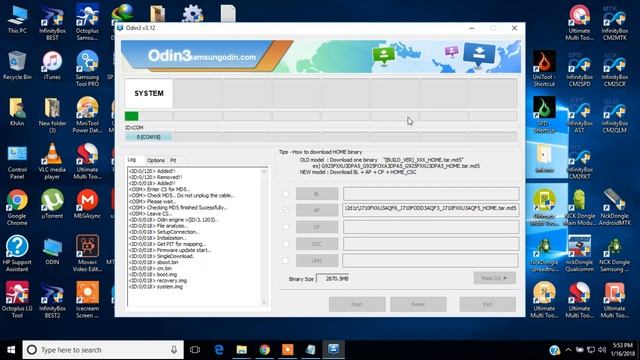
Task: Switch to the Log tab
Action: (x=132, y=160)
